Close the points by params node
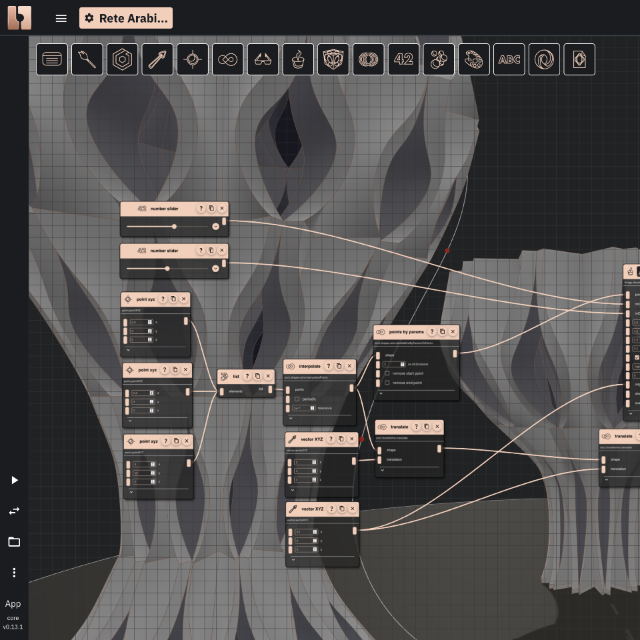The image size is (640, 640). [453, 331]
